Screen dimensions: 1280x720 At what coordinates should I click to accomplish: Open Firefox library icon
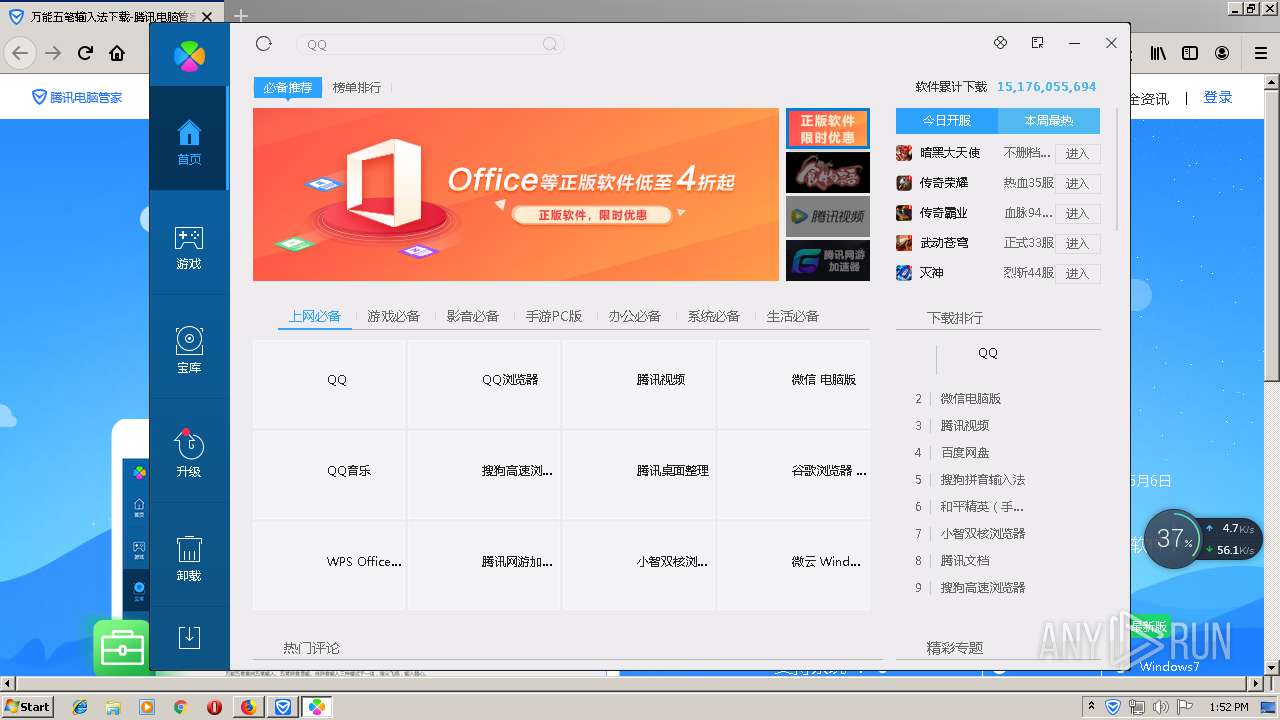[1158, 53]
